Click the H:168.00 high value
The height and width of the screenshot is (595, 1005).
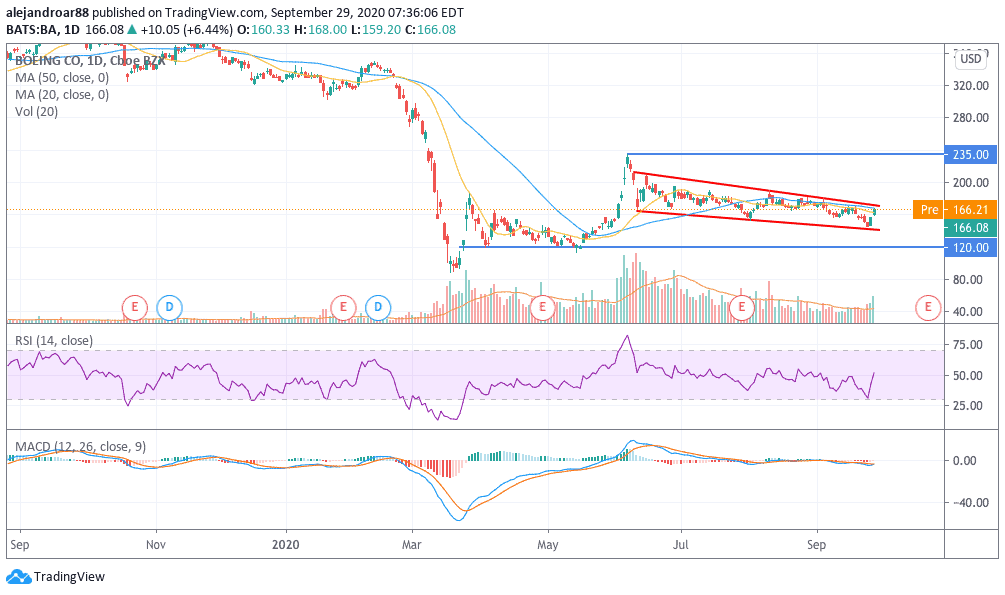coord(320,29)
